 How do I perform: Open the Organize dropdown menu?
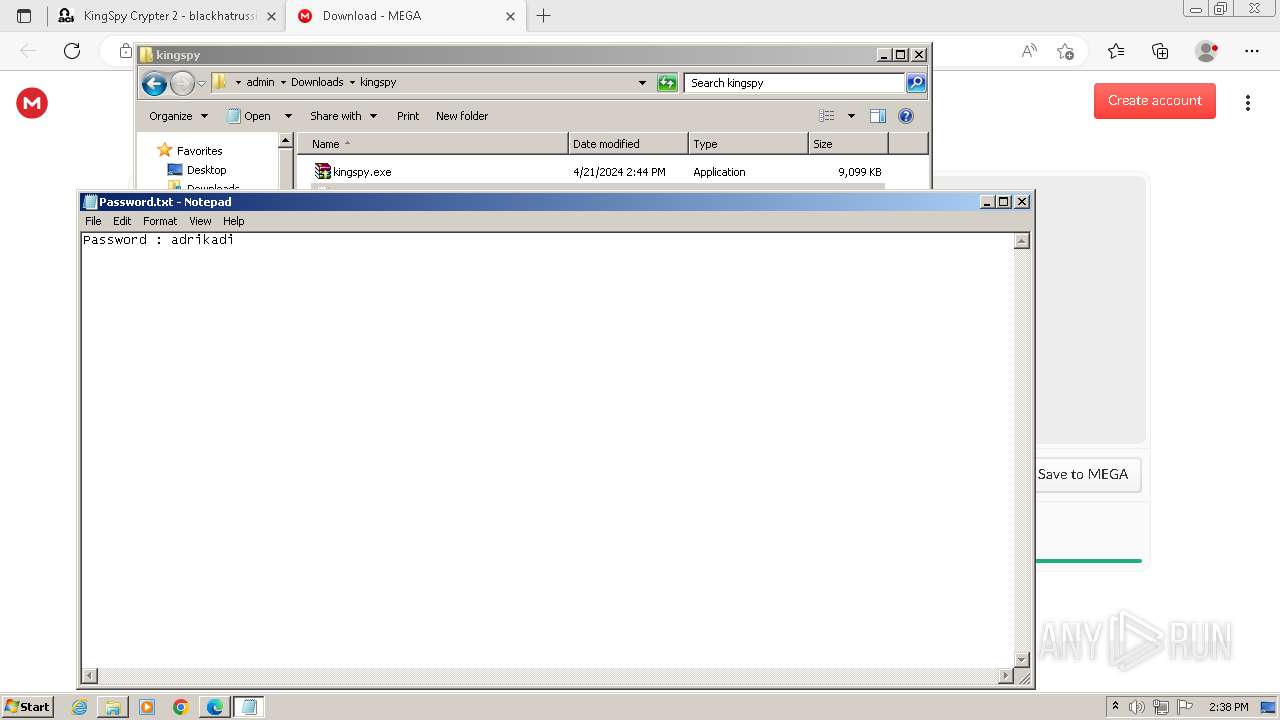pos(178,116)
